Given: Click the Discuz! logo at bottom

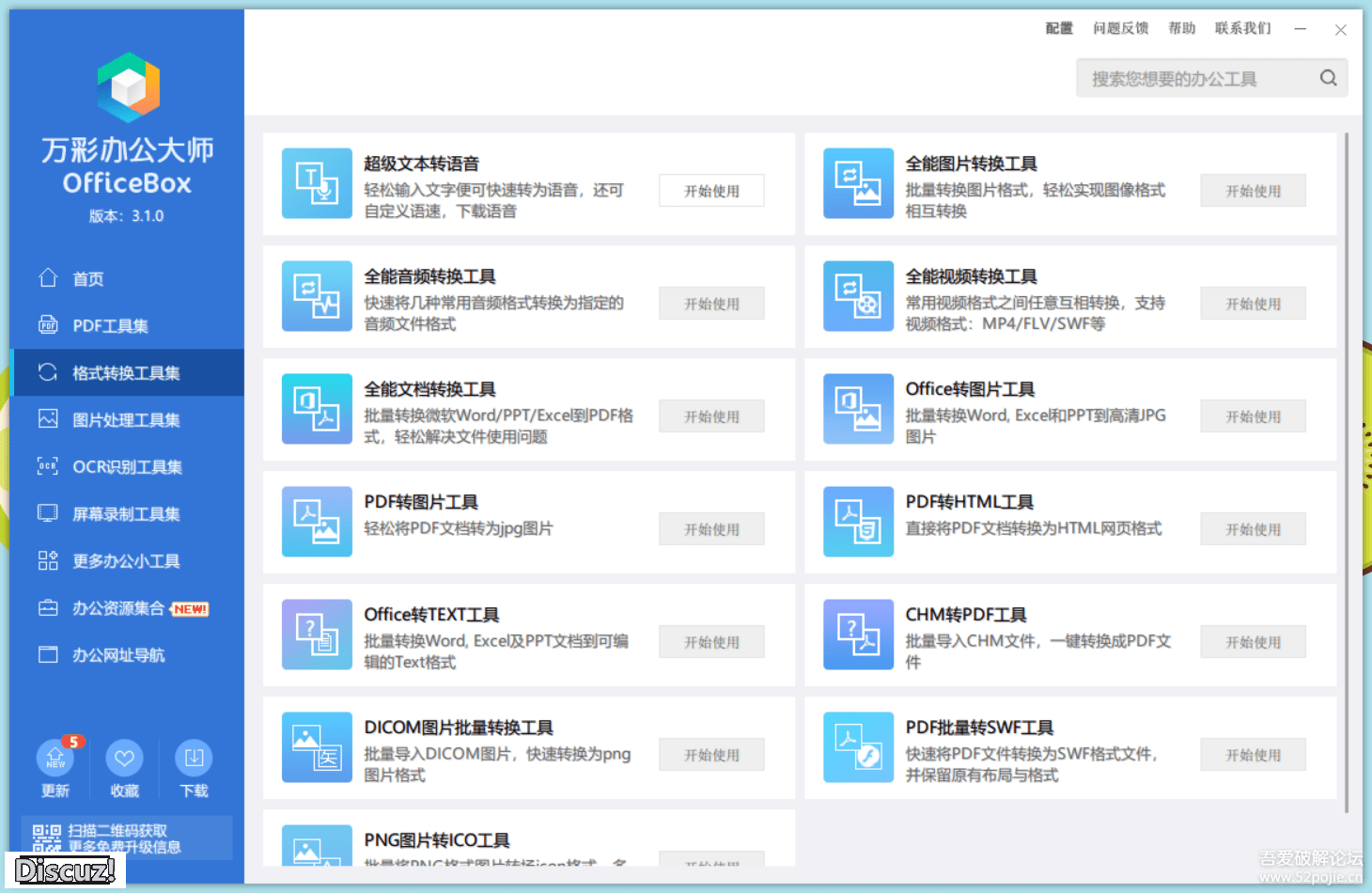Looking at the screenshot, I should click(x=65, y=870).
